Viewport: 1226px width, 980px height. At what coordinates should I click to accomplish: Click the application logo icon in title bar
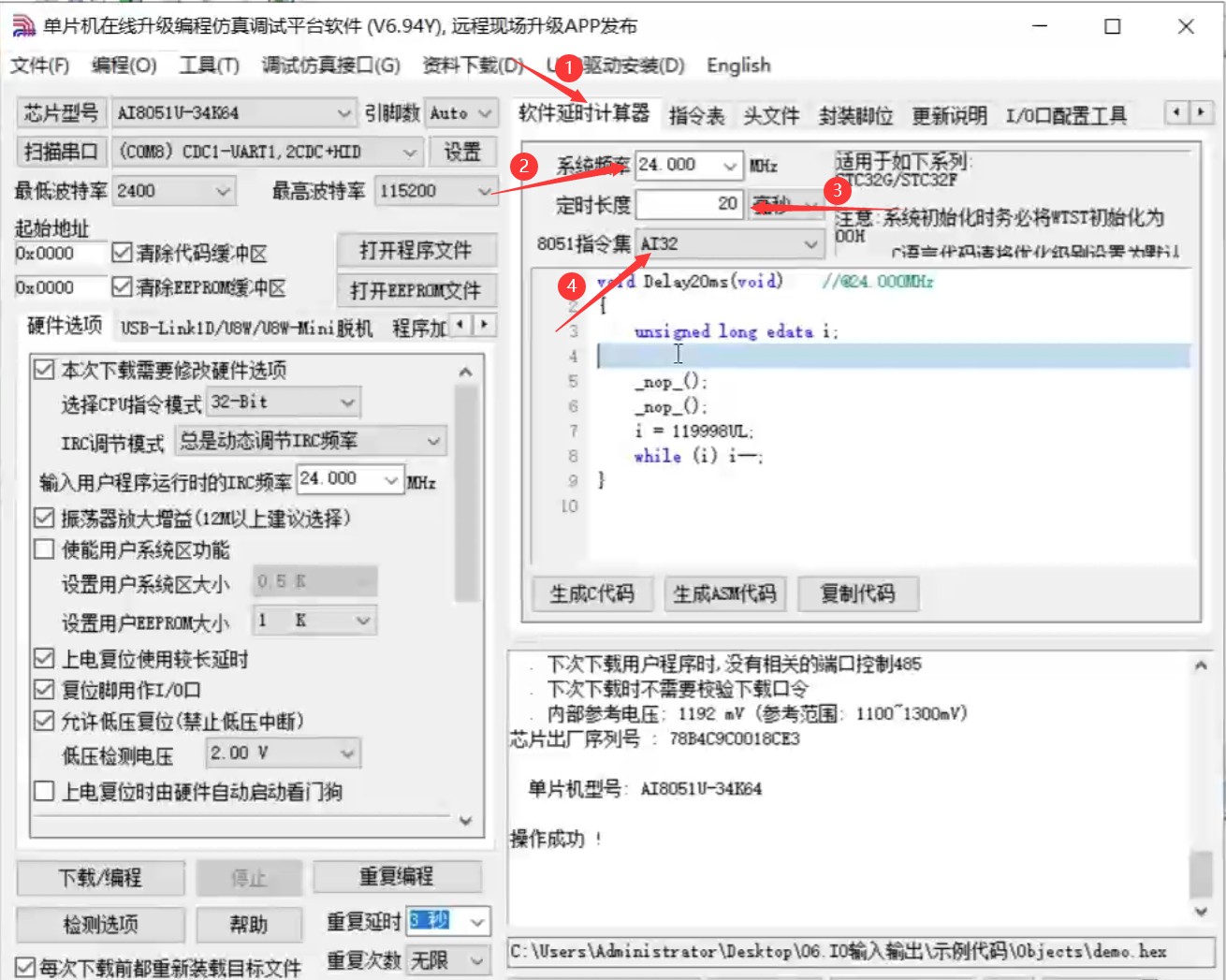coord(22,26)
